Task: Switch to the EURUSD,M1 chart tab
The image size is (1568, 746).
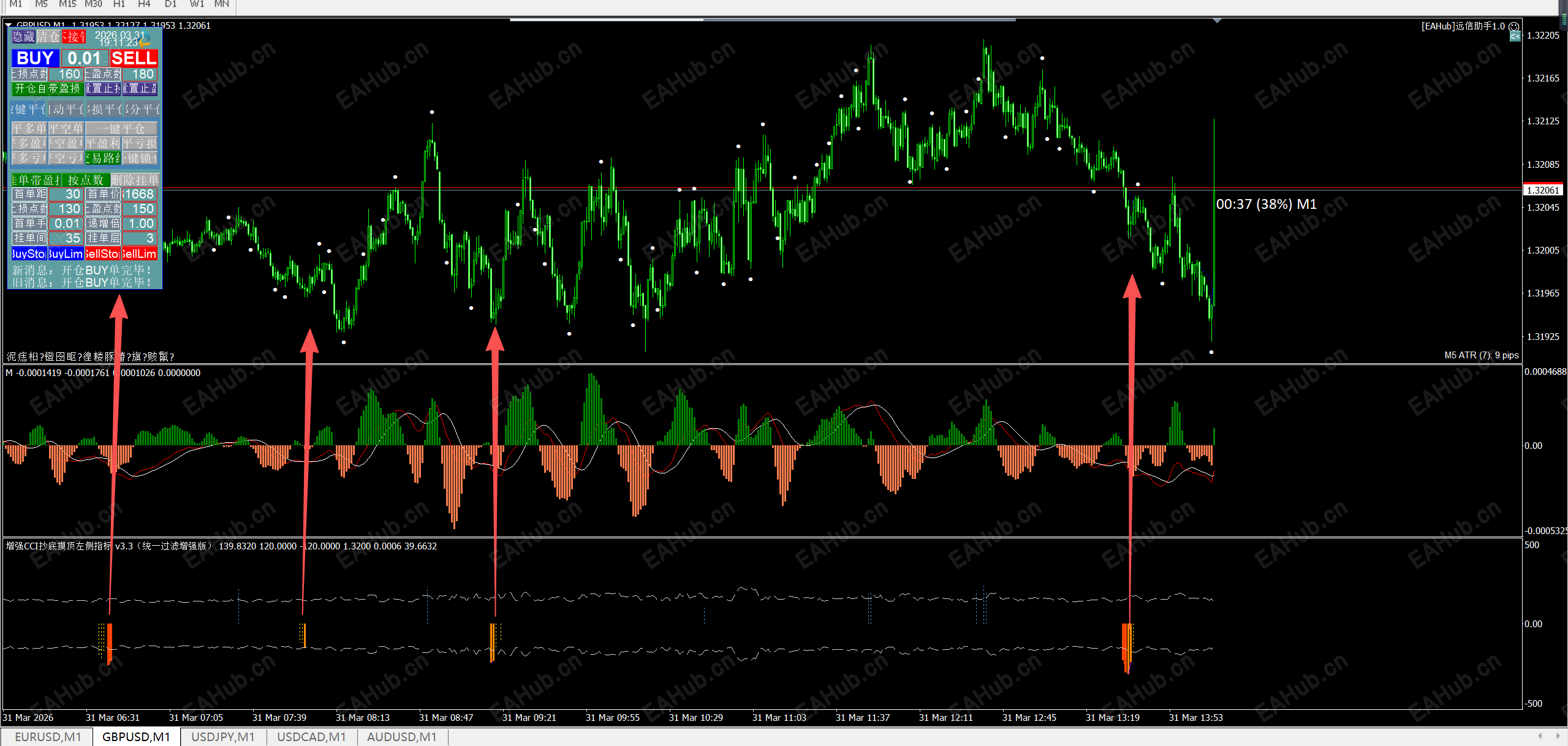Action: pyautogui.click(x=48, y=737)
